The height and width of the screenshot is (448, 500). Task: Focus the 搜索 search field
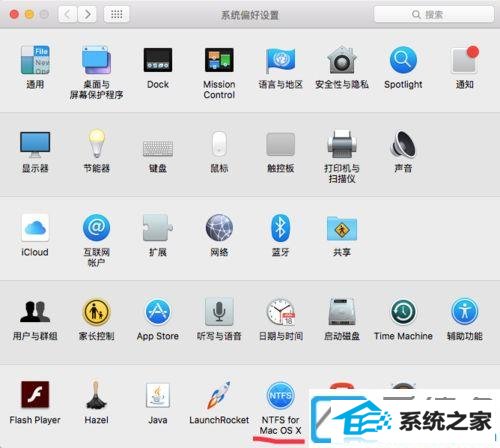pyautogui.click(x=434, y=14)
